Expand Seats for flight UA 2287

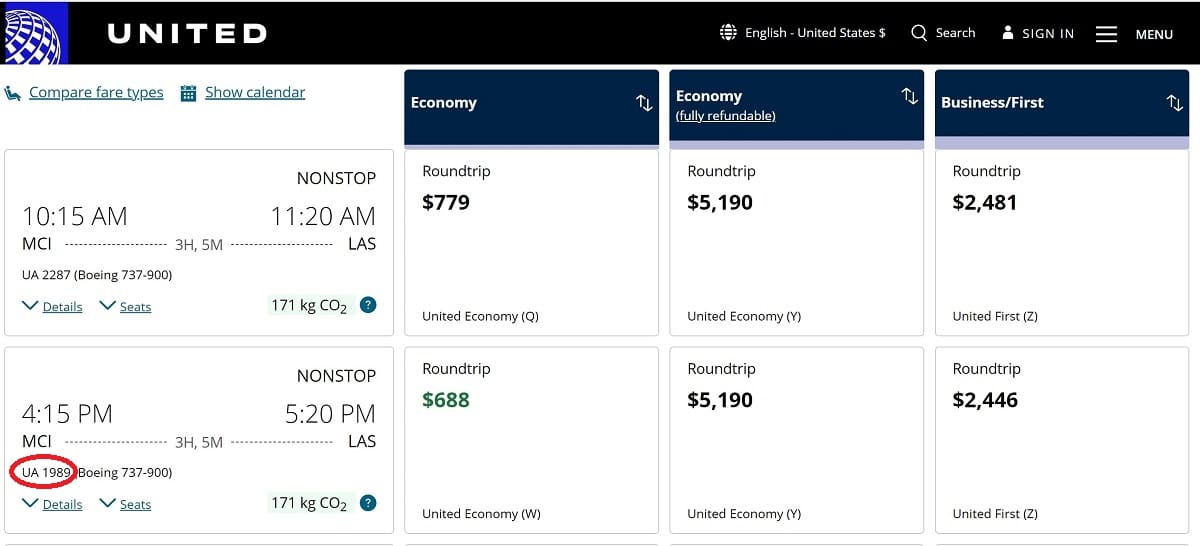pyautogui.click(x=125, y=306)
